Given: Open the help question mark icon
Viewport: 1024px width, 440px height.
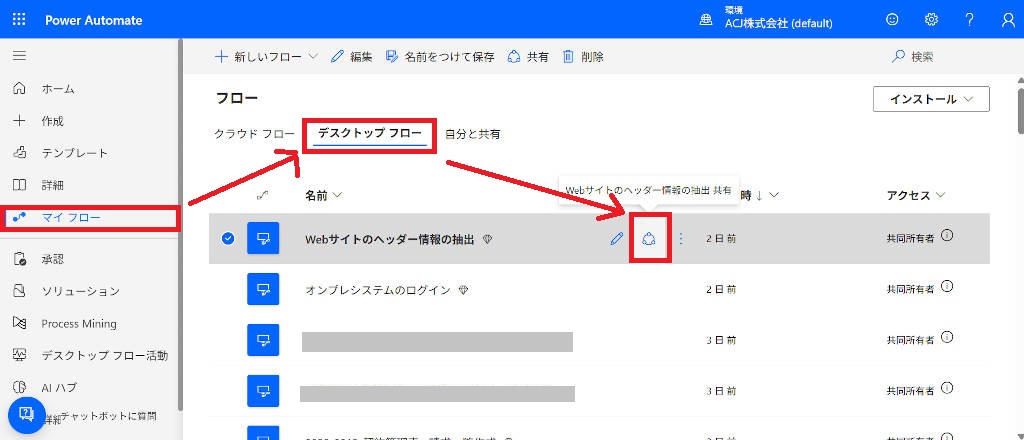Looking at the screenshot, I should 970,20.
